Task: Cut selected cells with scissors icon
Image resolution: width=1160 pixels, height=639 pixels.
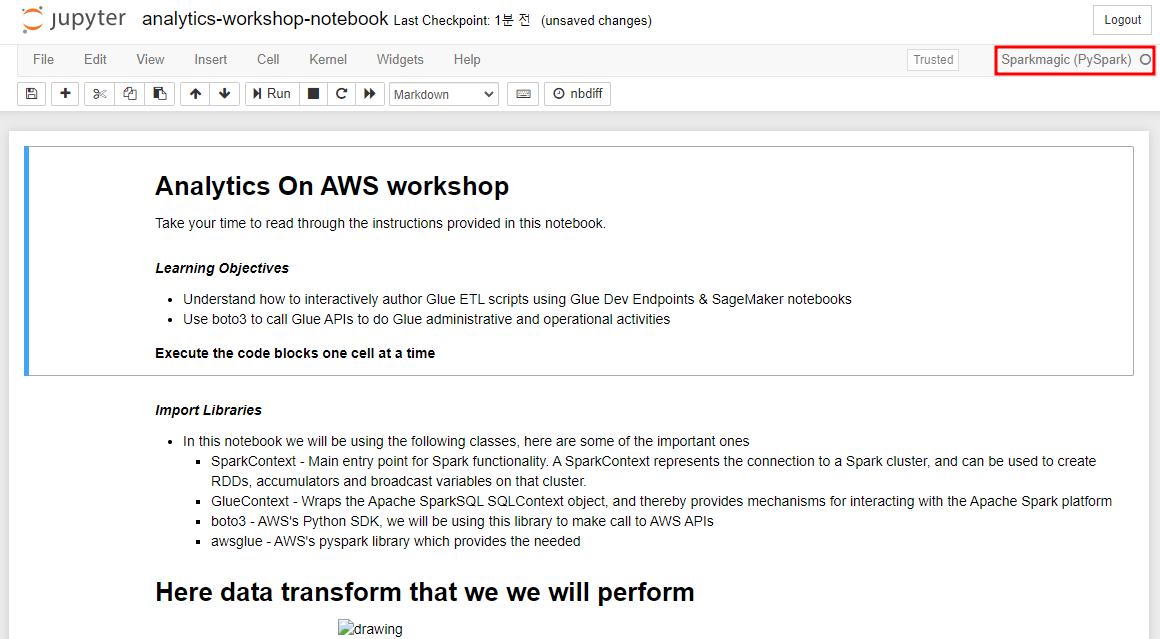Action: tap(100, 94)
